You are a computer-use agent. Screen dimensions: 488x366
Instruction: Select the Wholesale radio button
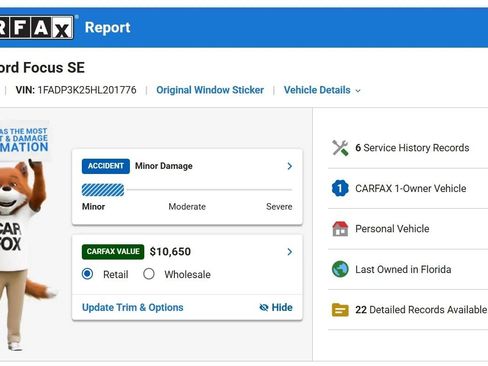coord(149,274)
